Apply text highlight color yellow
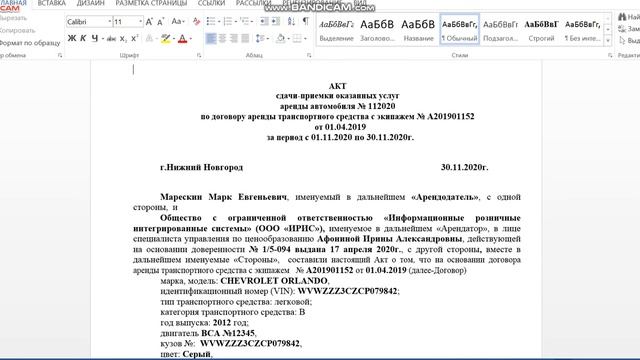 [165, 39]
